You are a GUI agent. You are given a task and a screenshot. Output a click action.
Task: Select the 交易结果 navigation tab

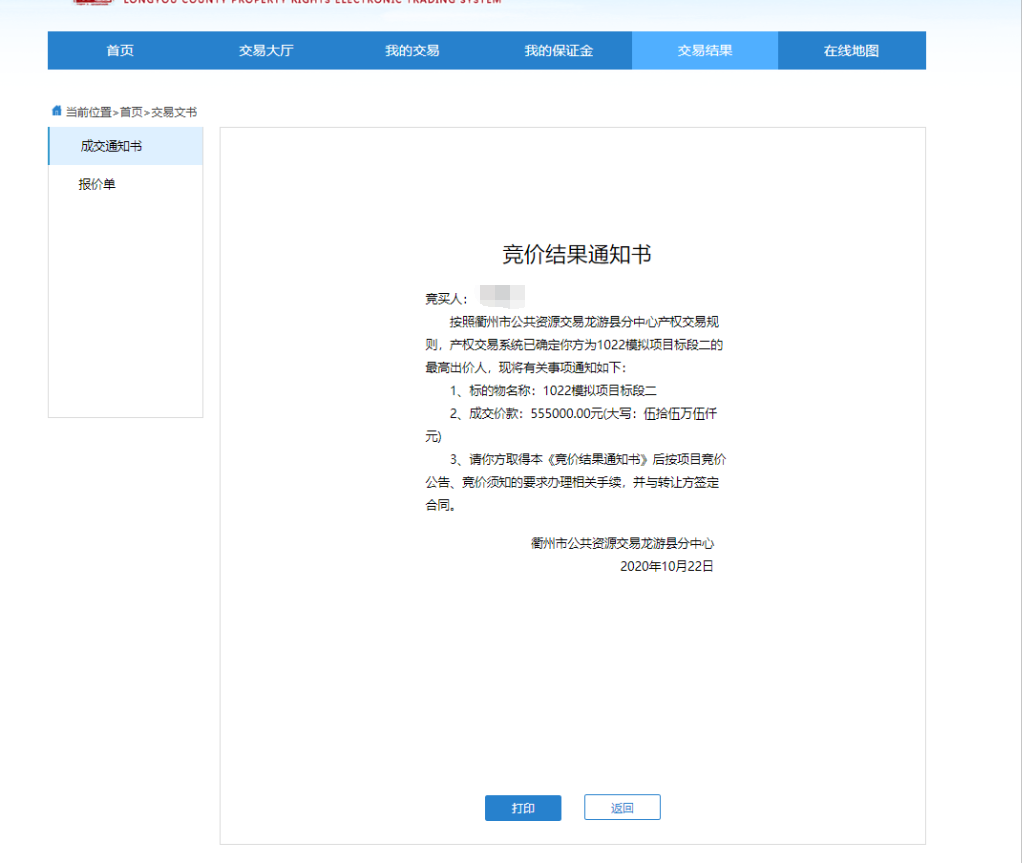point(704,51)
